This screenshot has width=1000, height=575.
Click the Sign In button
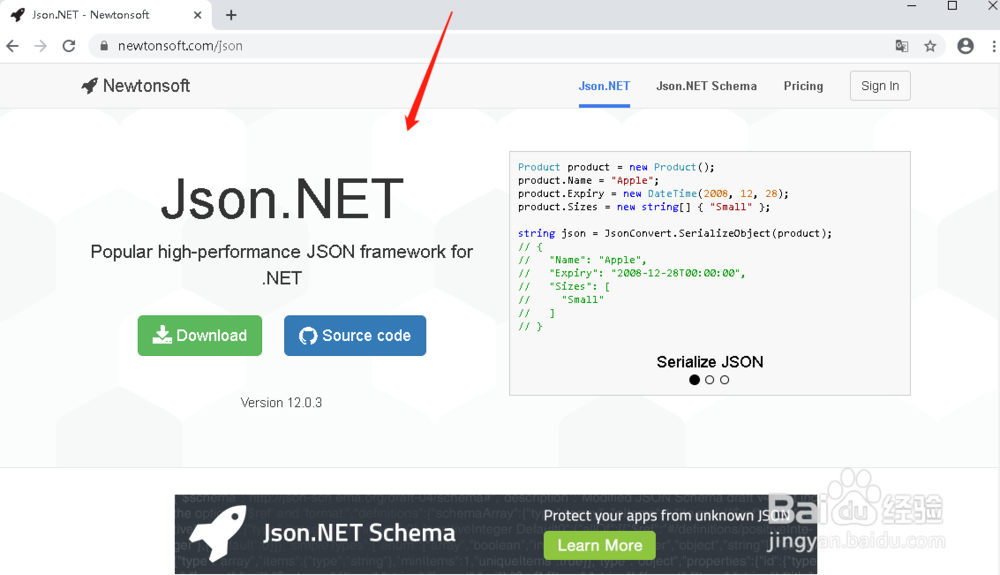[880, 85]
